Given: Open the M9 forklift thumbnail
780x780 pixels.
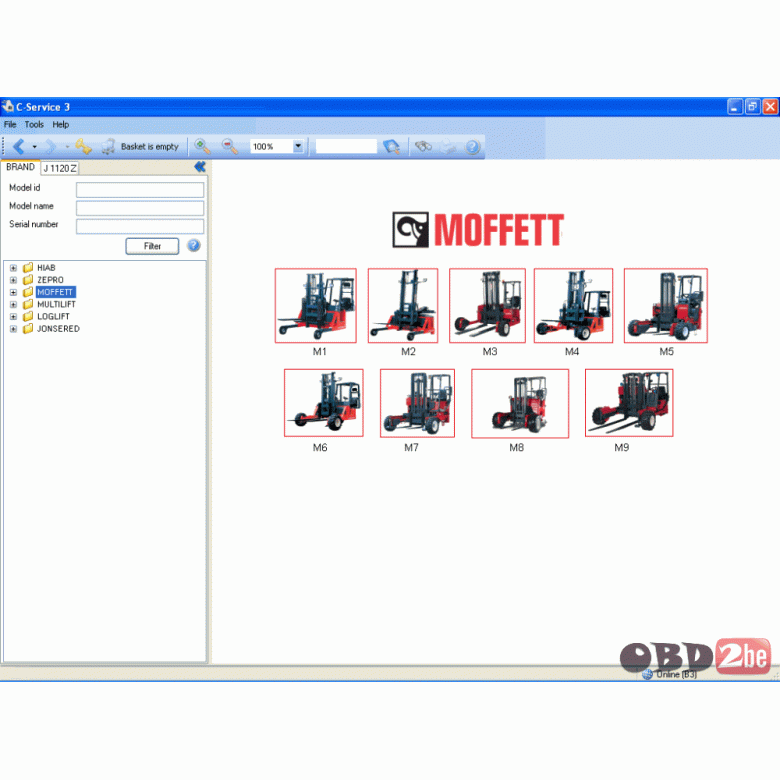Looking at the screenshot, I should [x=629, y=403].
